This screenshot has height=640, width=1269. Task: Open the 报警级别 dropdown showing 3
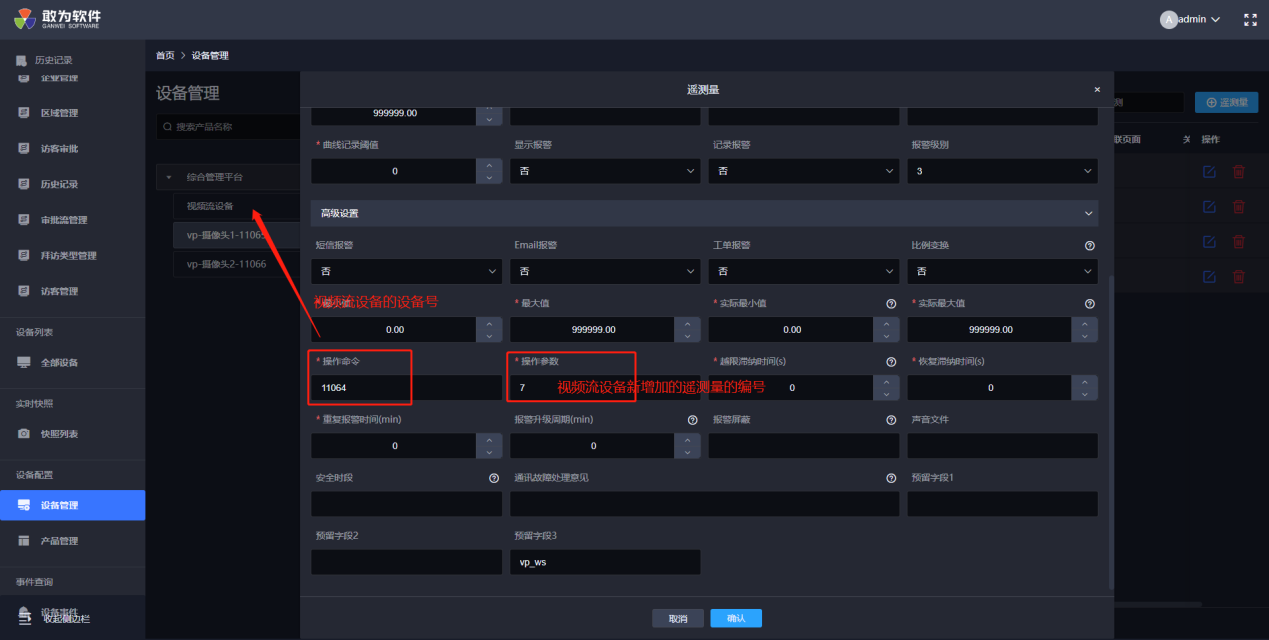[1002, 171]
